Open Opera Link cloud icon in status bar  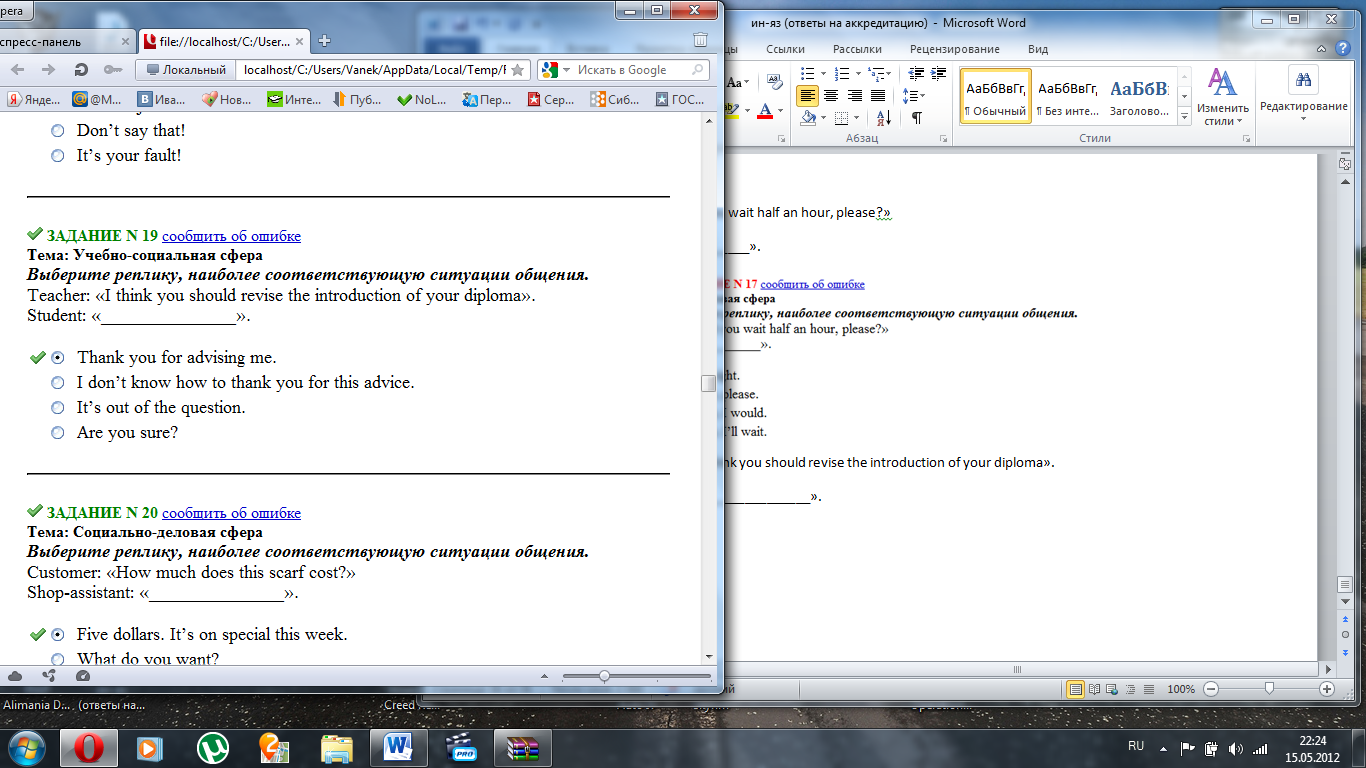click(15, 676)
